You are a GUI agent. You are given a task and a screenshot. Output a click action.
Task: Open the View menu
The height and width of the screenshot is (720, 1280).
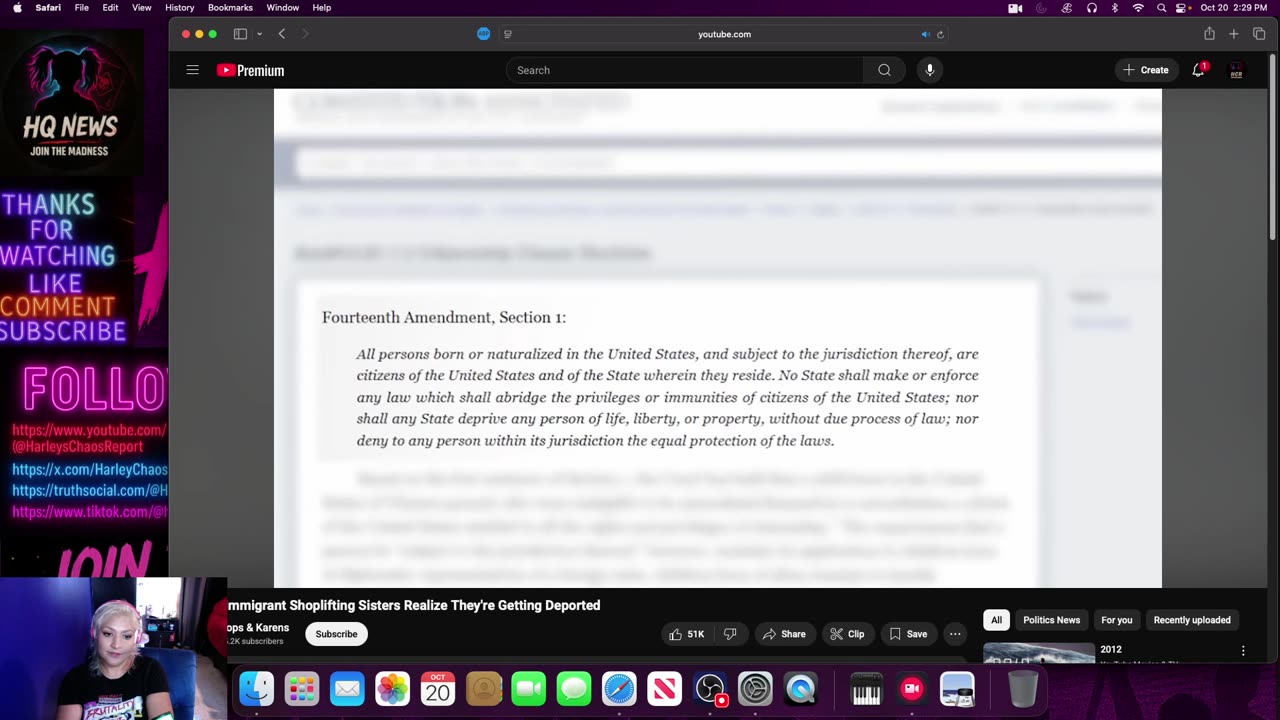(142, 8)
